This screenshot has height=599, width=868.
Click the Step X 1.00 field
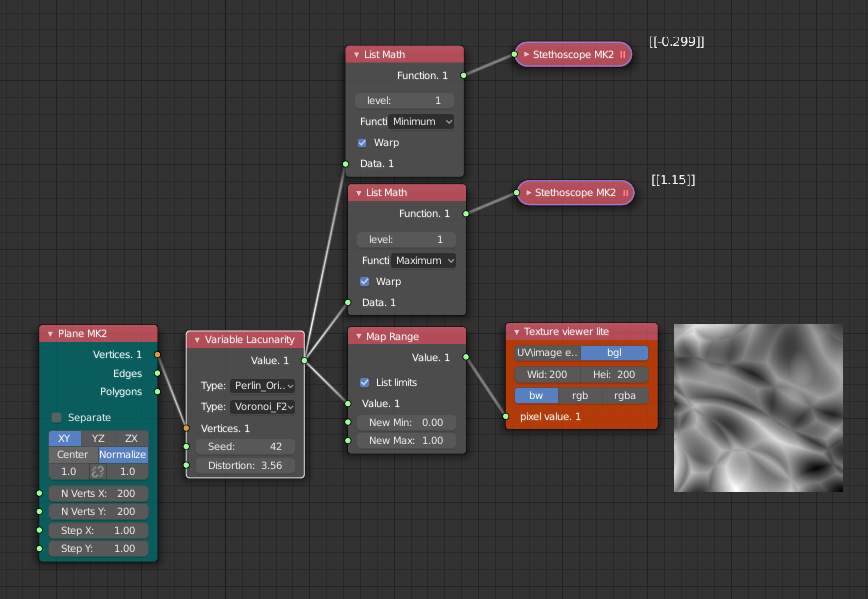coord(99,530)
